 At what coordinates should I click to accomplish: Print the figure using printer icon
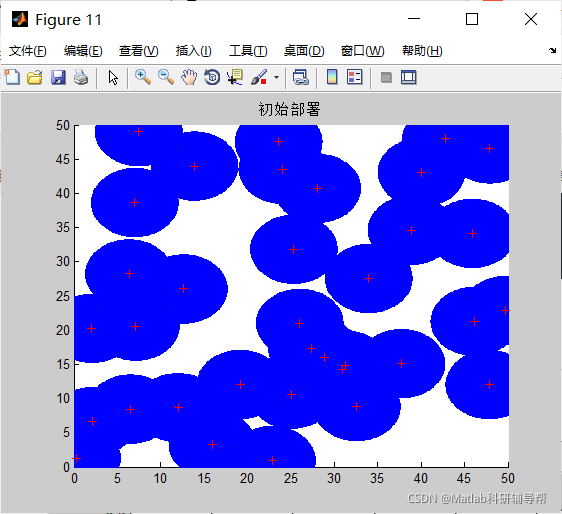click(x=81, y=77)
